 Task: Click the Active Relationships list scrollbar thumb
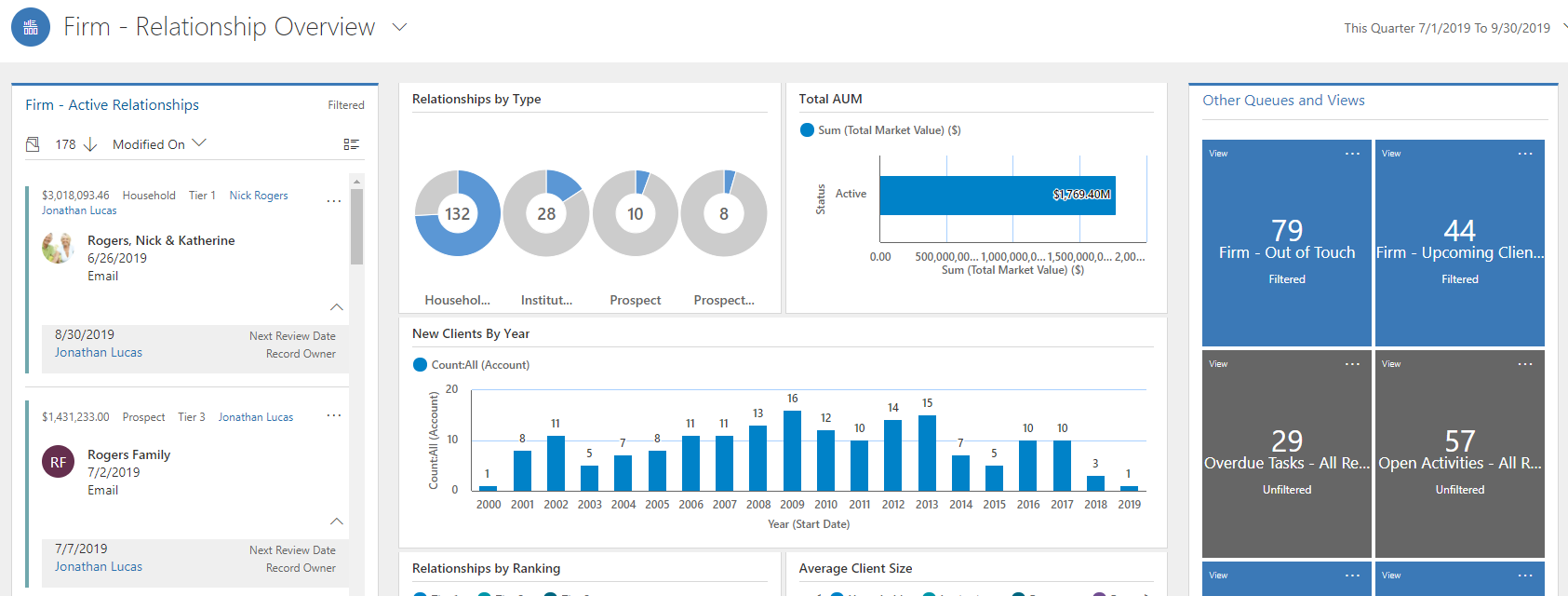[x=356, y=226]
